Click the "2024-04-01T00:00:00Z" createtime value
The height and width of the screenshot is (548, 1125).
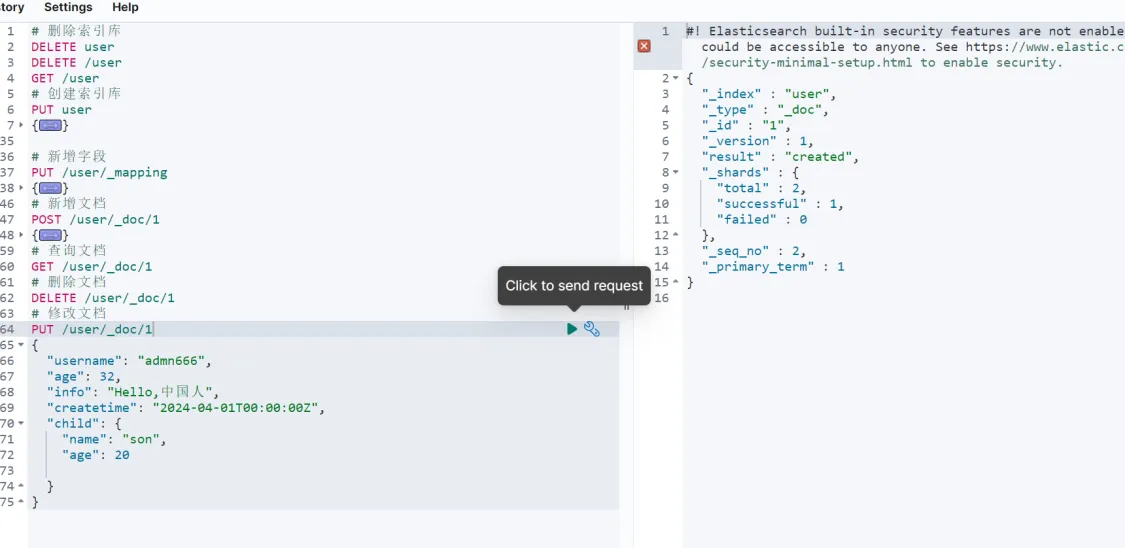tap(235, 408)
